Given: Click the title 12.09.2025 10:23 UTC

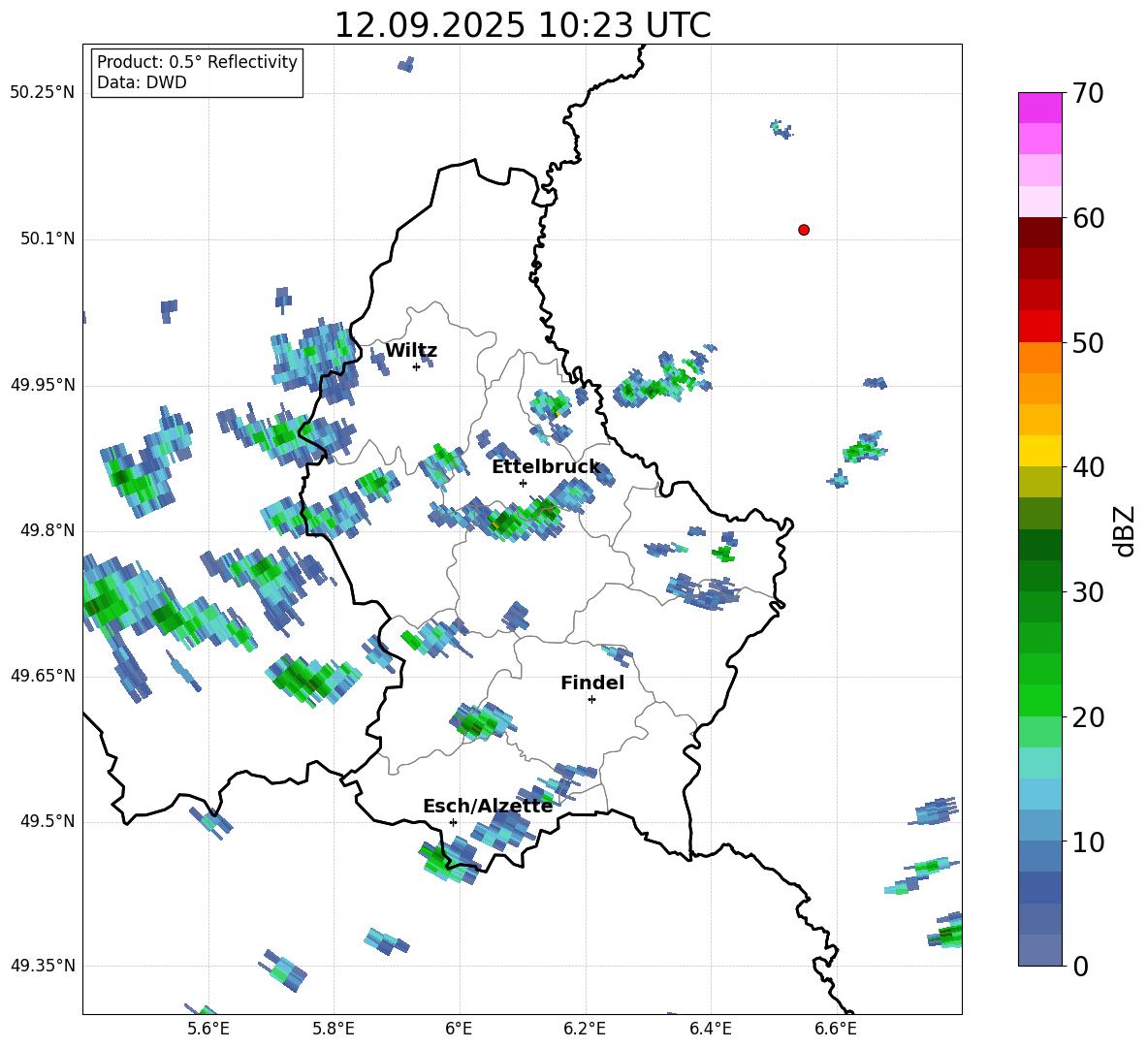Looking at the screenshot, I should pyautogui.click(x=522, y=25).
